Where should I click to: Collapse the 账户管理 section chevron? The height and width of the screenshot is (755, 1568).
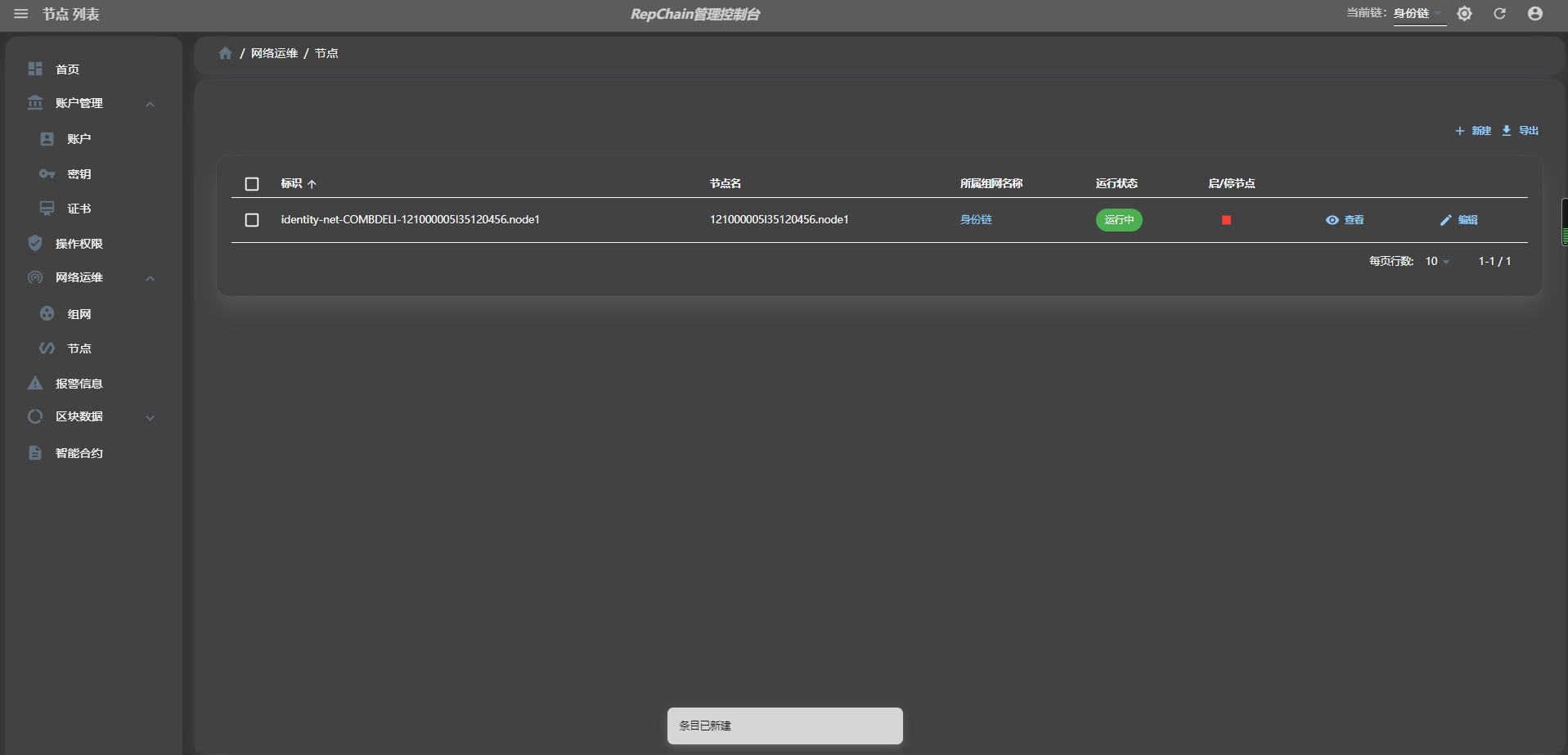pos(151,104)
